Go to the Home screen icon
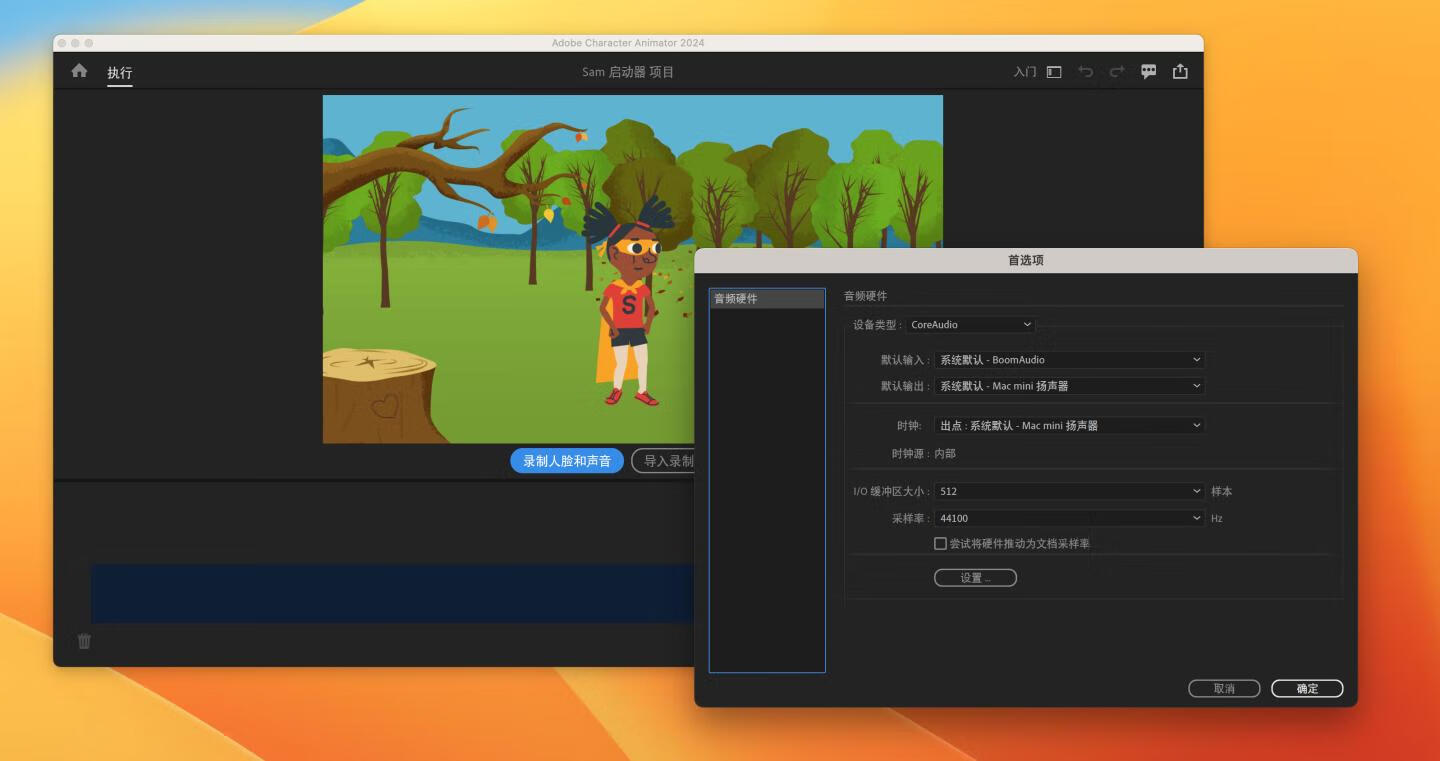The height and width of the screenshot is (761, 1440). tap(79, 71)
